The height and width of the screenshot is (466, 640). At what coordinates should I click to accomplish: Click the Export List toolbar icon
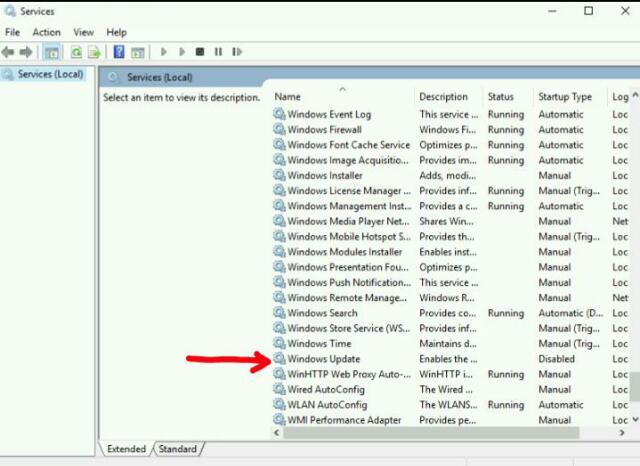(94, 52)
